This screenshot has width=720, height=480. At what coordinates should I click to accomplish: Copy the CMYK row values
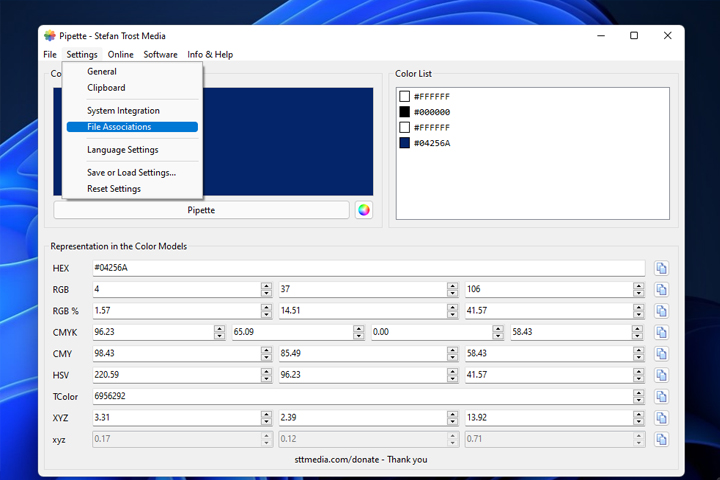click(661, 332)
